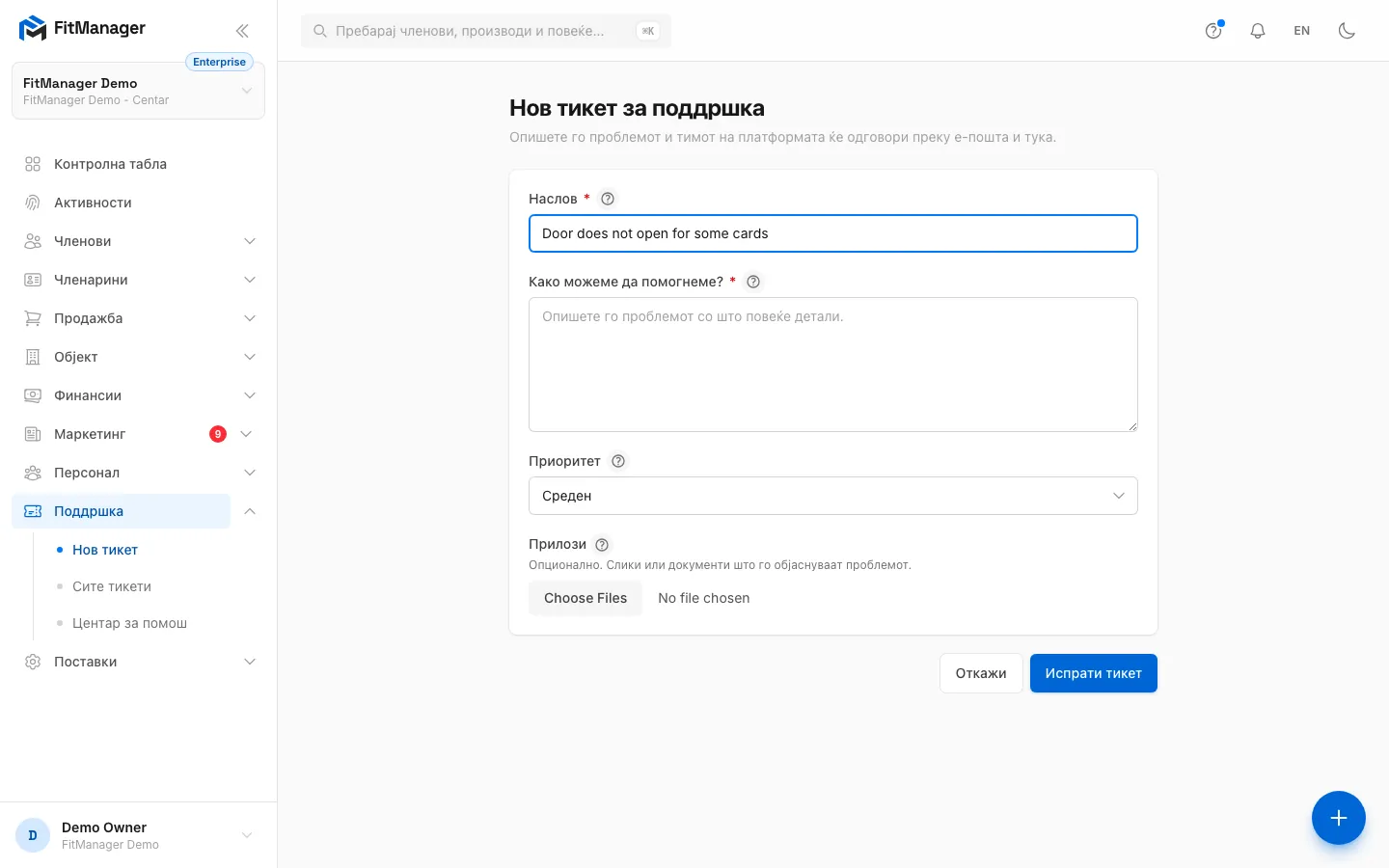The height and width of the screenshot is (868, 1389).
Task: Click the Испрати тикет button
Action: [1094, 673]
